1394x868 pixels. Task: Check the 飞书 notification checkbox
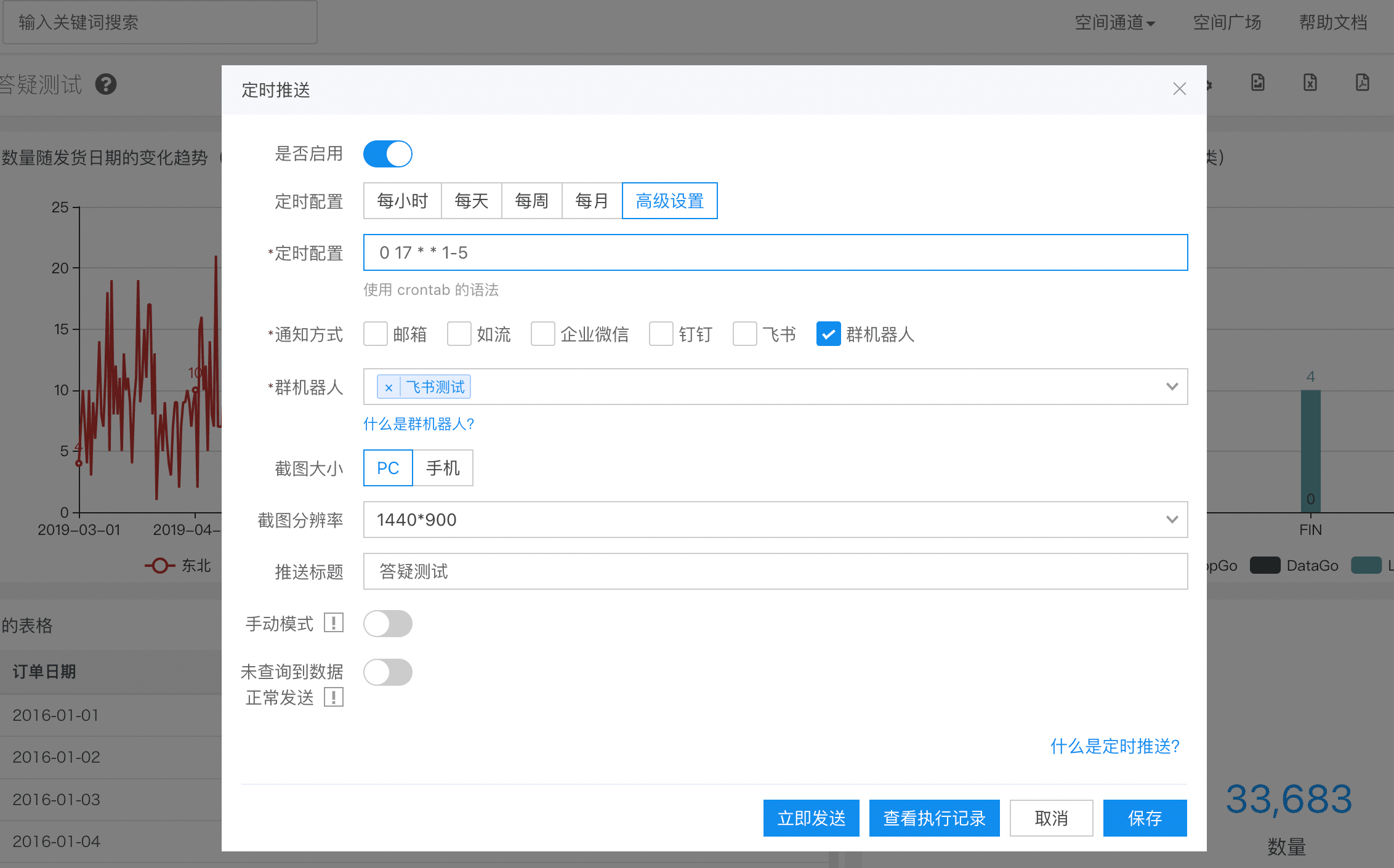click(x=745, y=334)
